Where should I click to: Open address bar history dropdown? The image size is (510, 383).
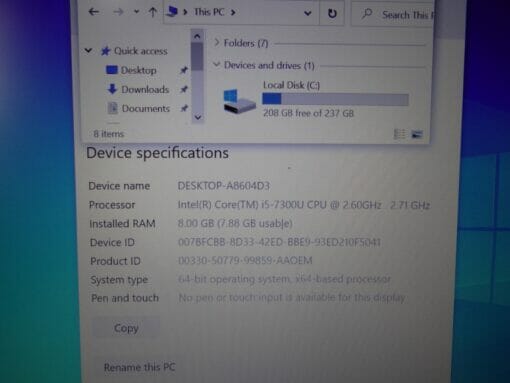308,13
